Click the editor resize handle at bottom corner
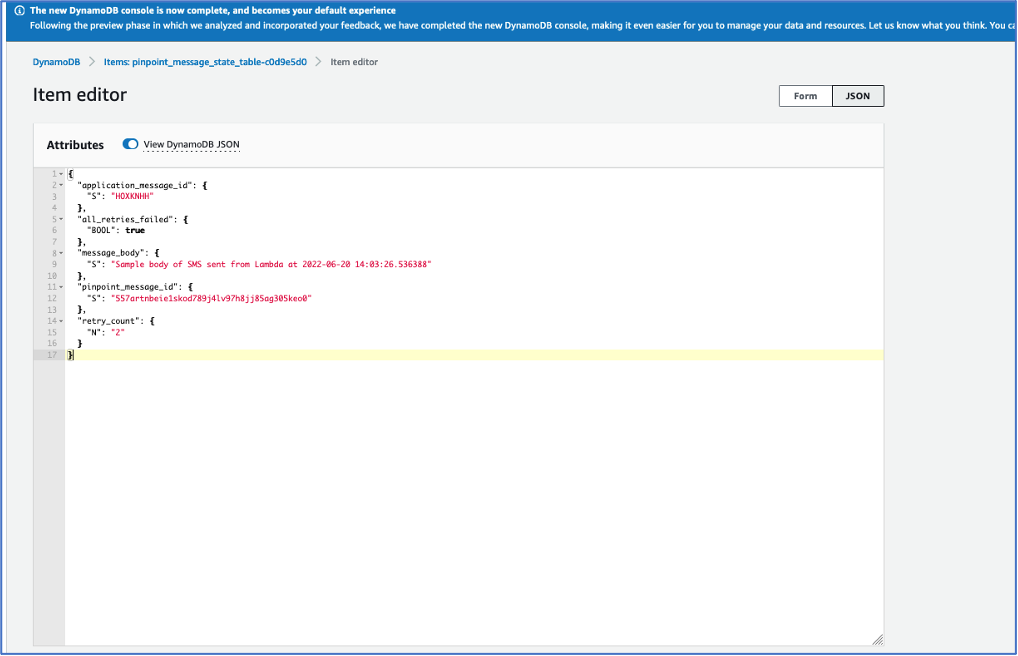 point(878,640)
